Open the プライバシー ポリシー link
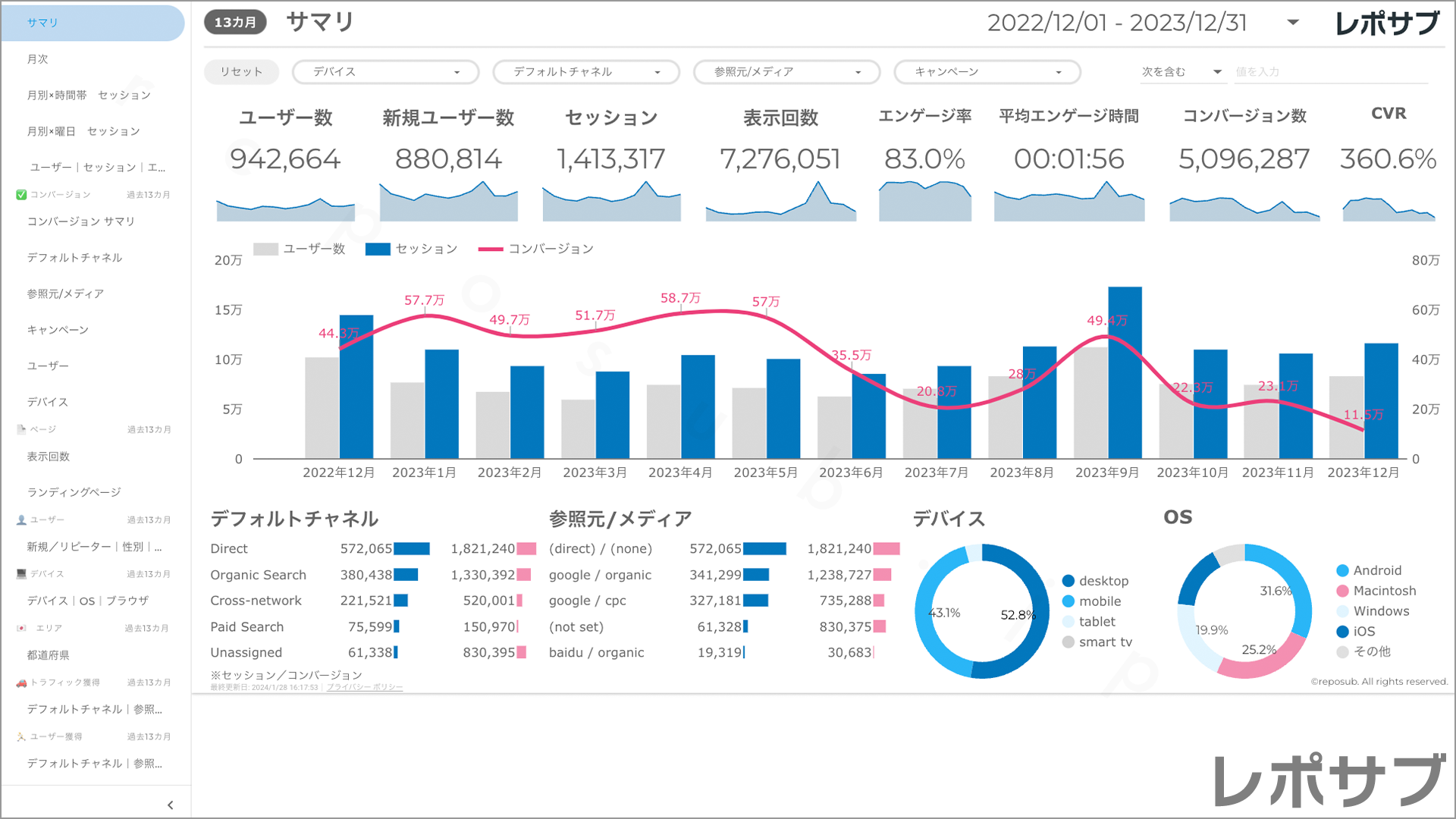 (365, 687)
